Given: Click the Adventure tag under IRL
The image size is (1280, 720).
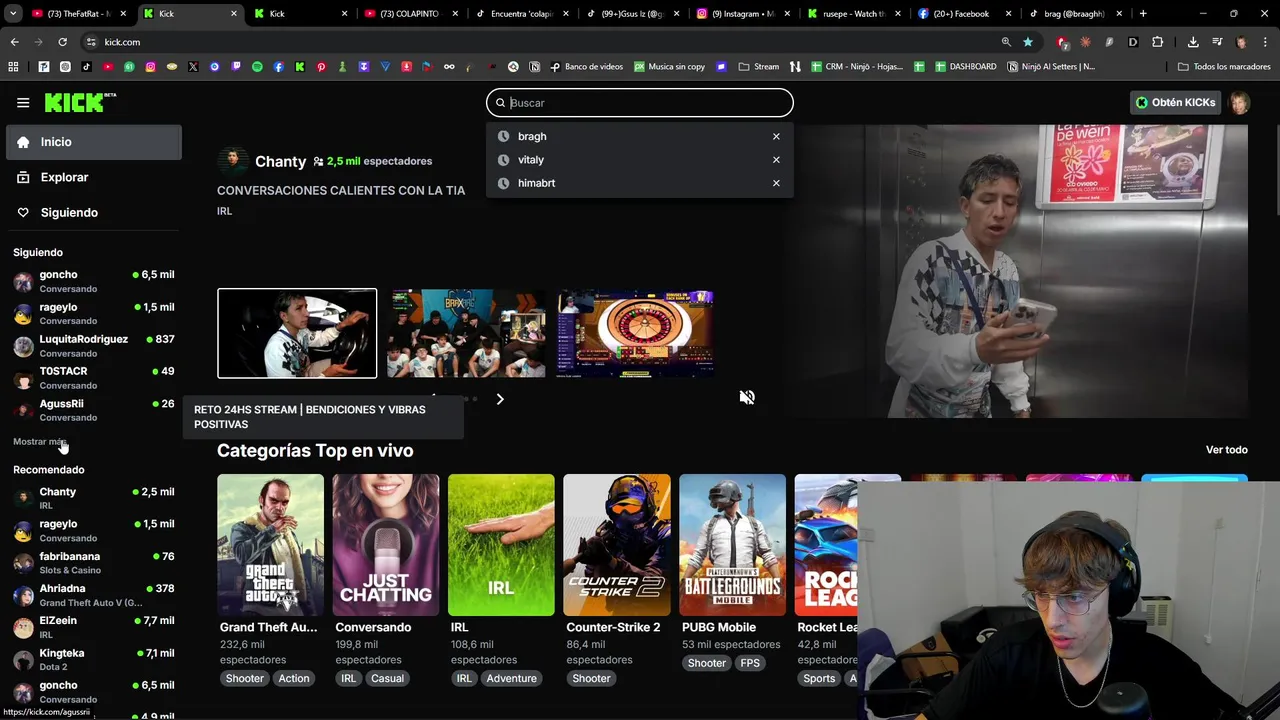Looking at the screenshot, I should [x=511, y=678].
